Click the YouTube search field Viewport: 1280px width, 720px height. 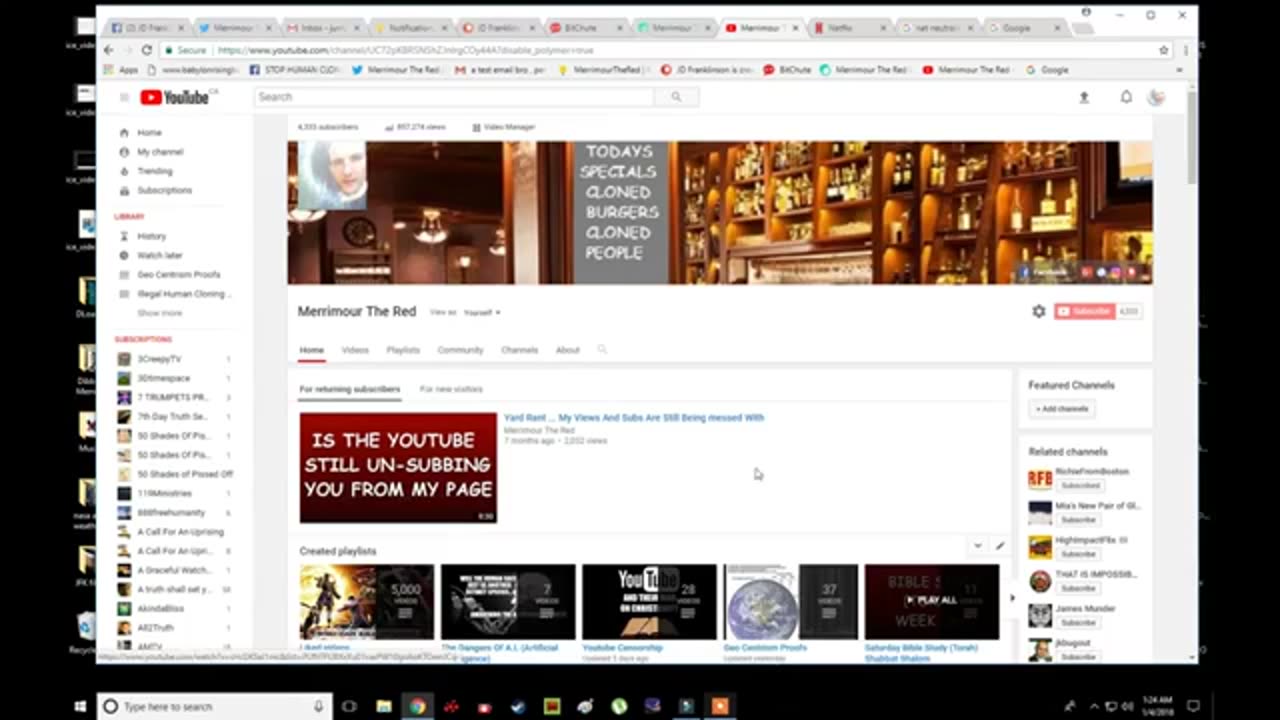454,97
